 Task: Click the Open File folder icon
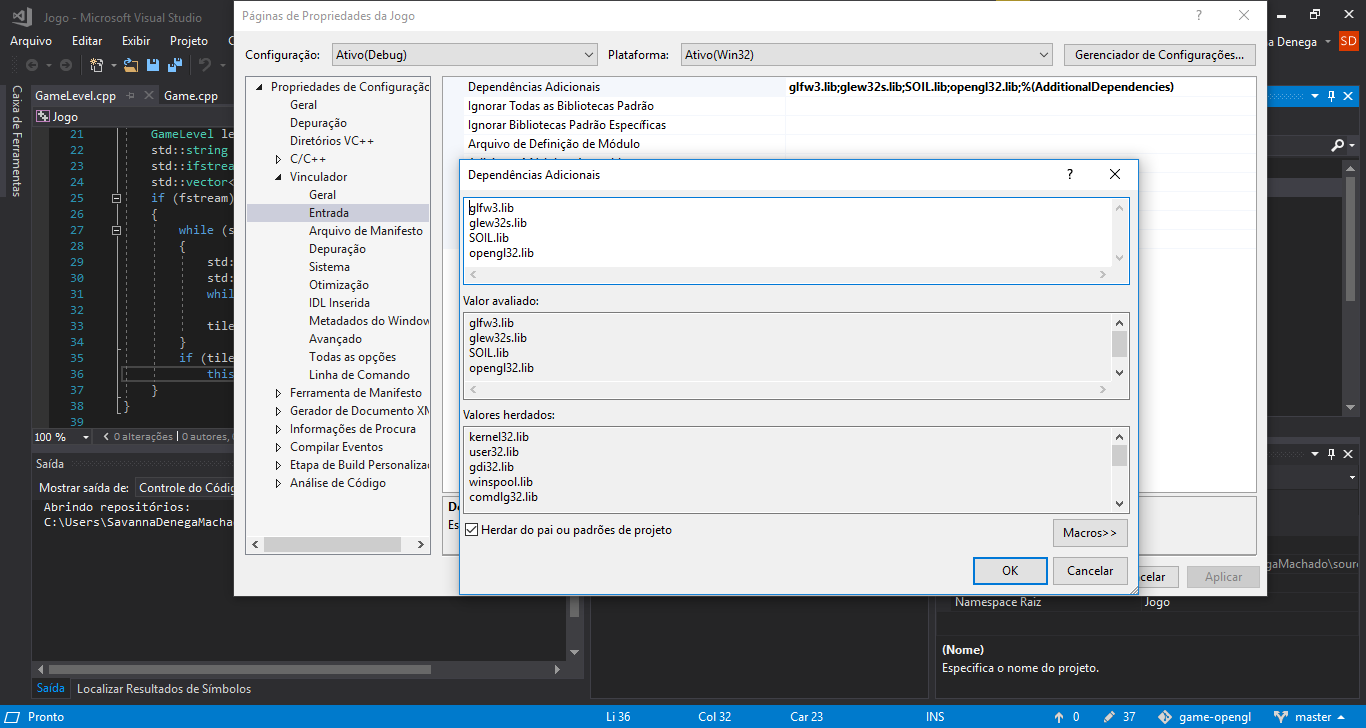[x=131, y=65]
